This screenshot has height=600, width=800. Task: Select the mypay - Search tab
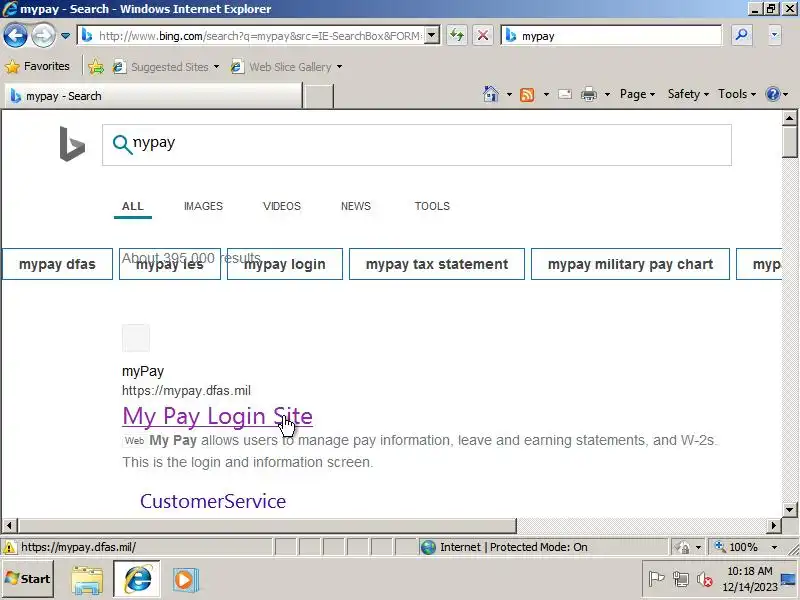[x=153, y=96]
